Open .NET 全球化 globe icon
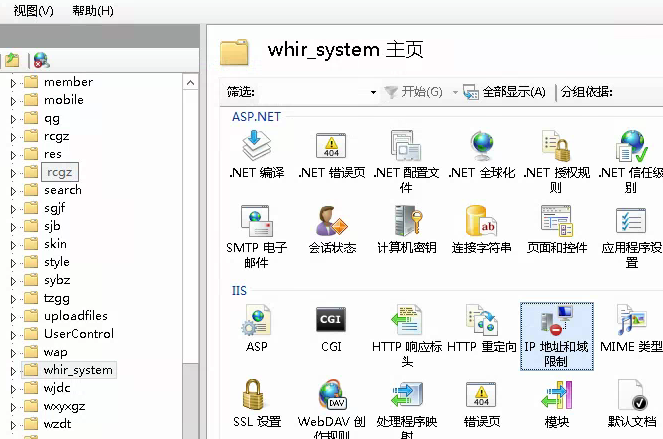 [481, 148]
